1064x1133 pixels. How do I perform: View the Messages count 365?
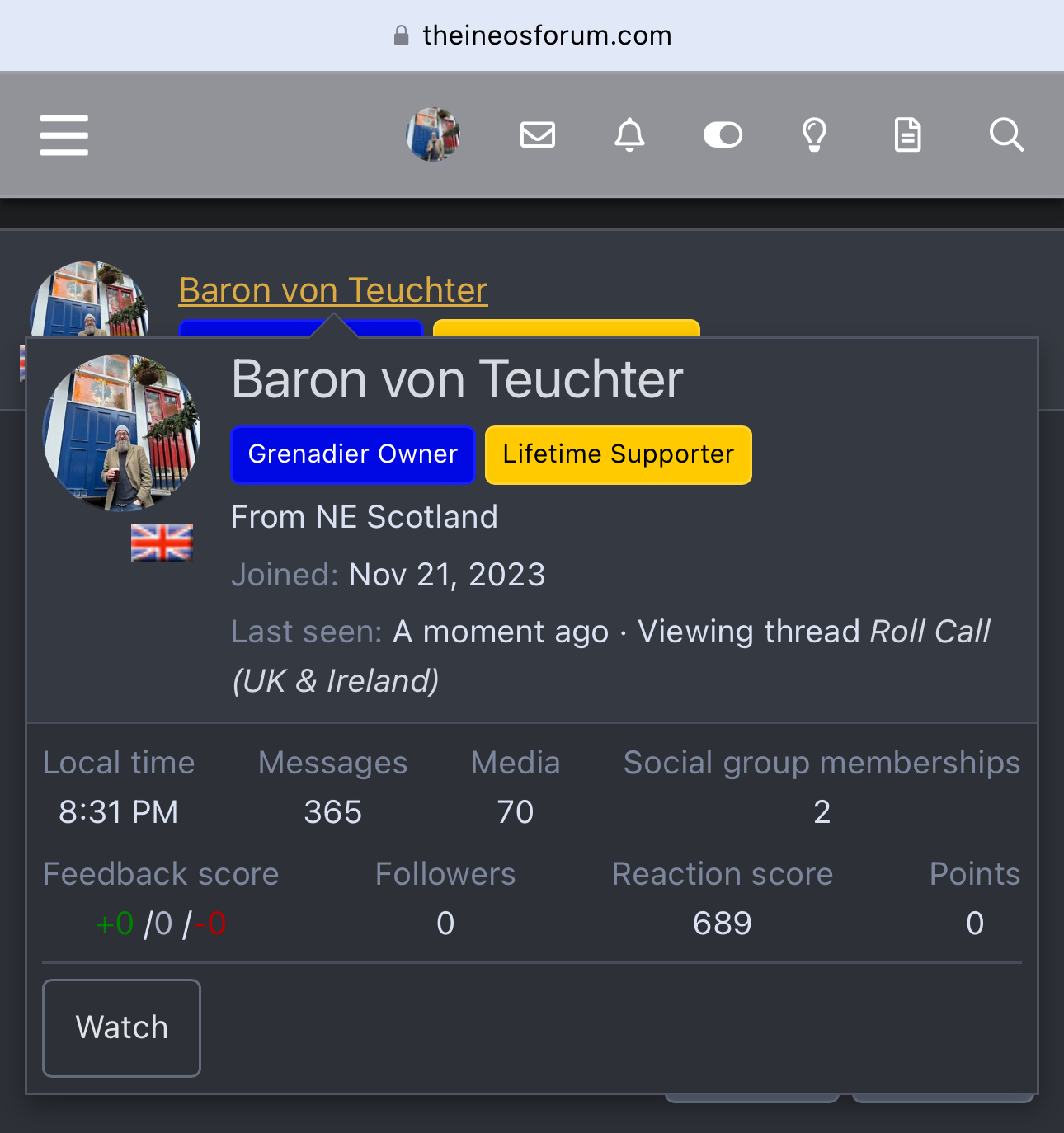click(333, 812)
